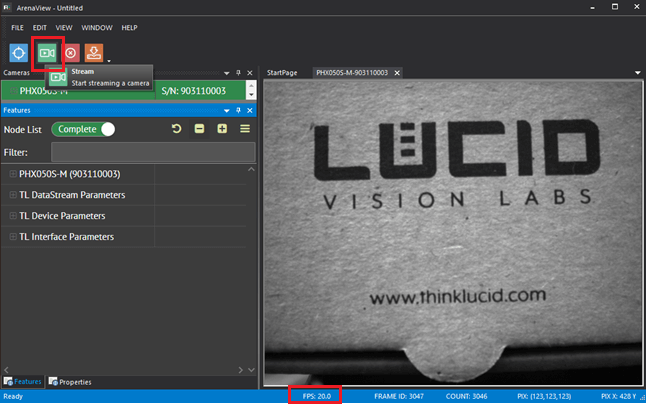Expand the PHX050S-M (903110003) tree node
Image resolution: width=646 pixels, height=404 pixels.
pyautogui.click(x=13, y=174)
